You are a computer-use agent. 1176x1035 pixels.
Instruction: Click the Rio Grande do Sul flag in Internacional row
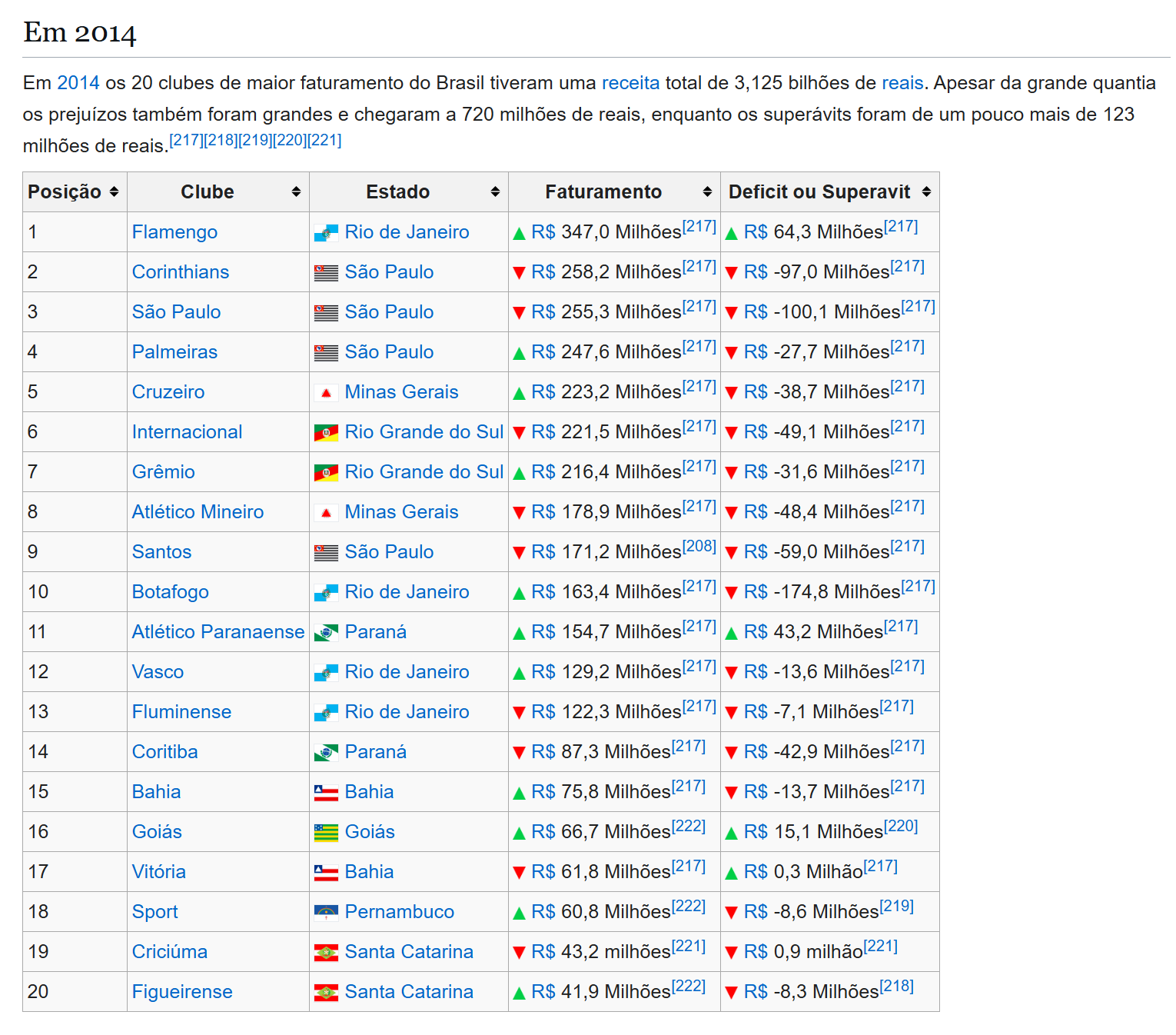(x=326, y=433)
